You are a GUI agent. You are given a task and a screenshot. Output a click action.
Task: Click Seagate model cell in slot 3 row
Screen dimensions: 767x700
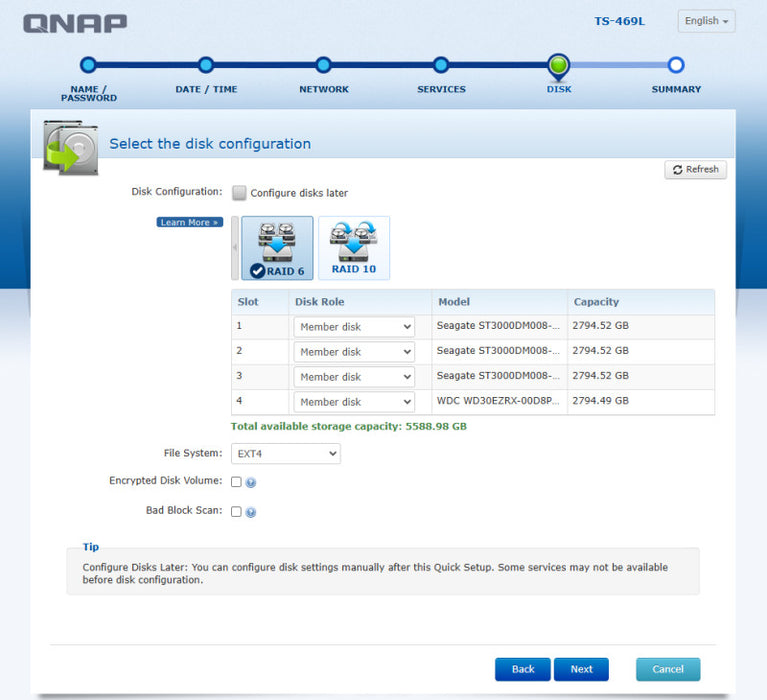(x=498, y=376)
